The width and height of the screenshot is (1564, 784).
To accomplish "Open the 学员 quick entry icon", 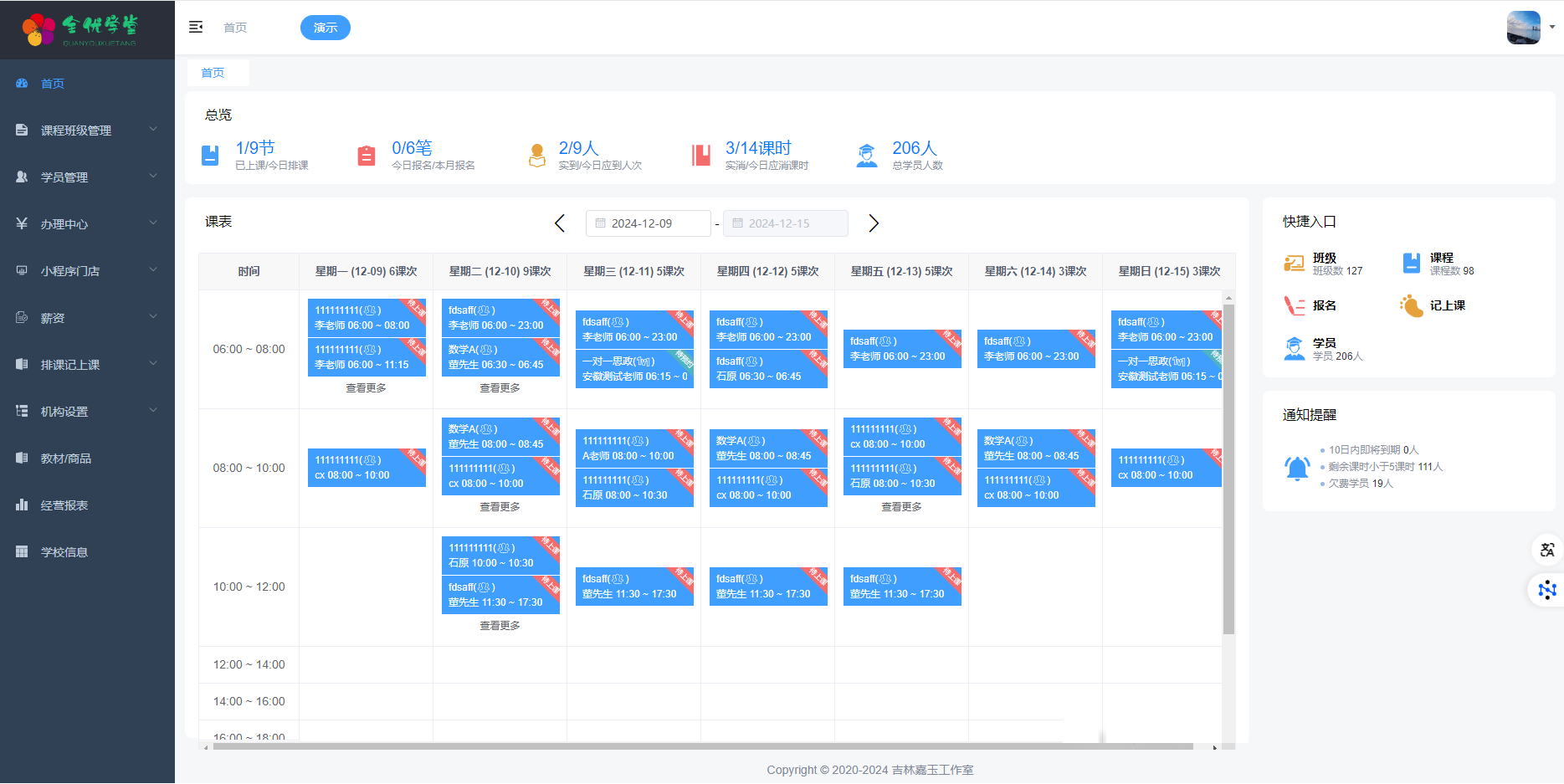I will click(x=1294, y=349).
